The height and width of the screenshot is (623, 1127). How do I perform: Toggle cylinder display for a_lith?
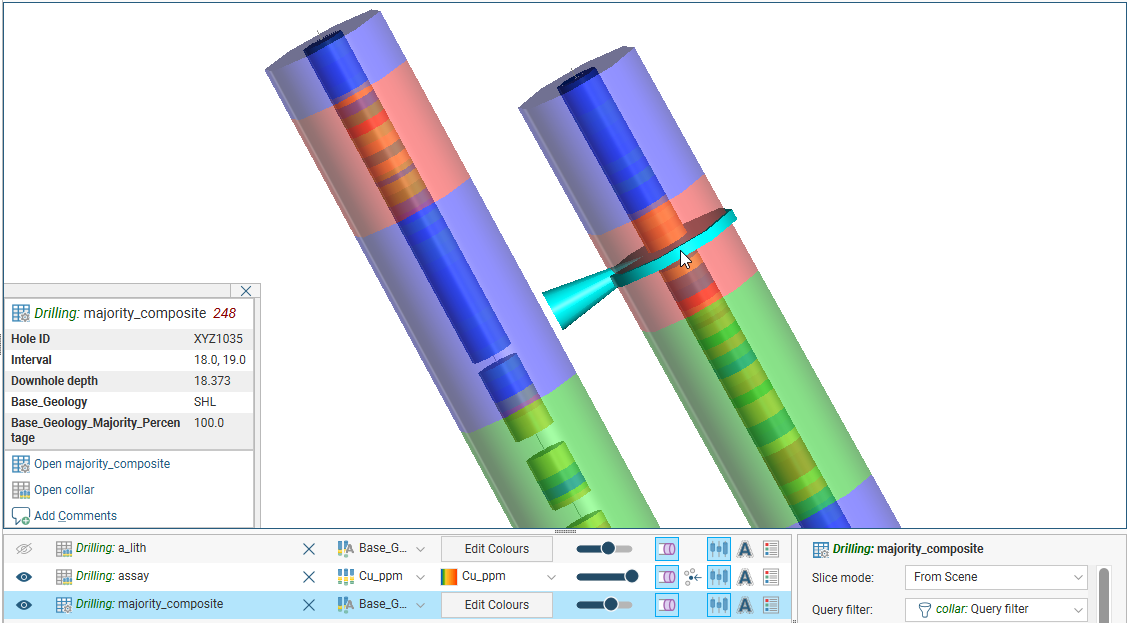click(x=667, y=549)
